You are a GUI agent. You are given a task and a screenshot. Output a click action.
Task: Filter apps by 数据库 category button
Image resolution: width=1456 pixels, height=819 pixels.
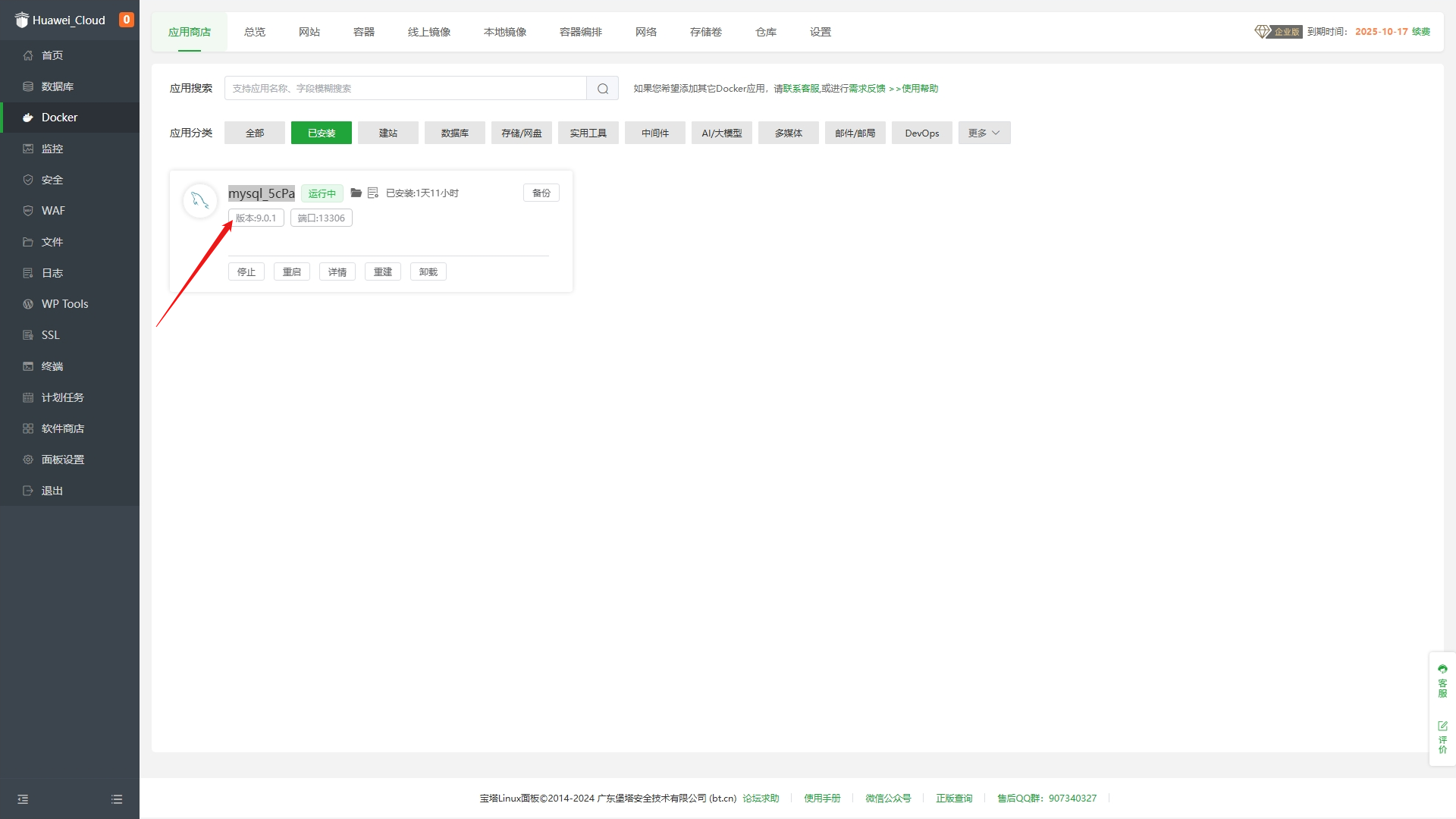coord(455,133)
